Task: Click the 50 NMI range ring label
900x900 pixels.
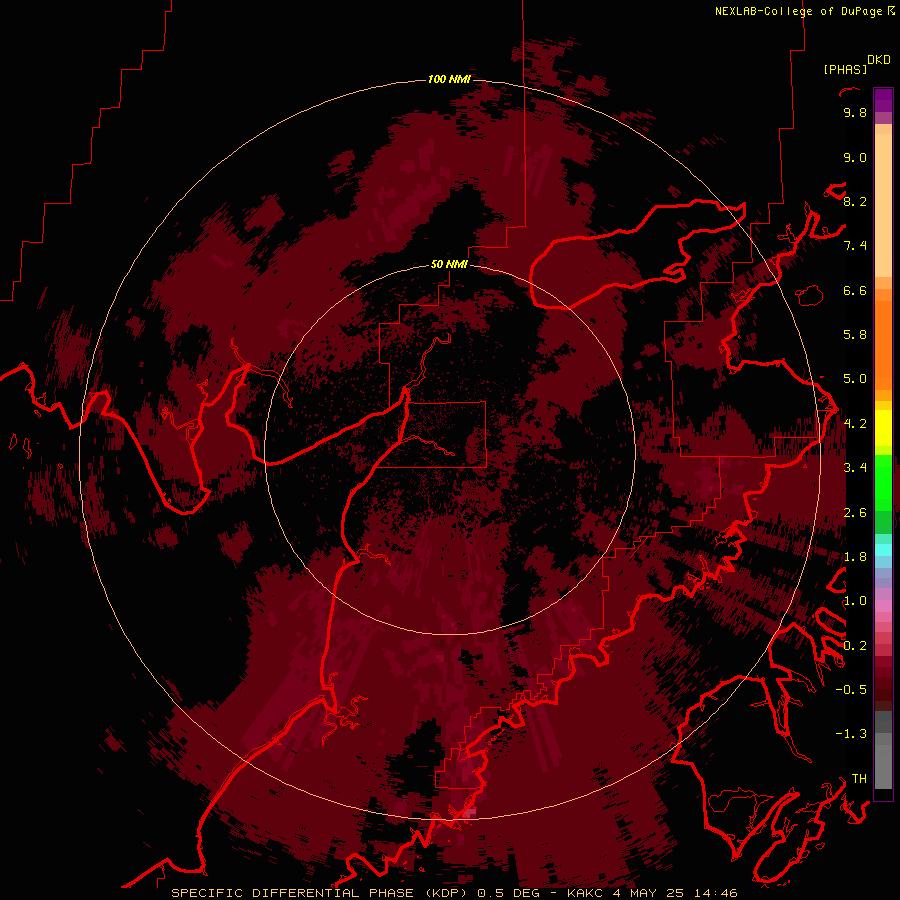Action: pyautogui.click(x=449, y=264)
